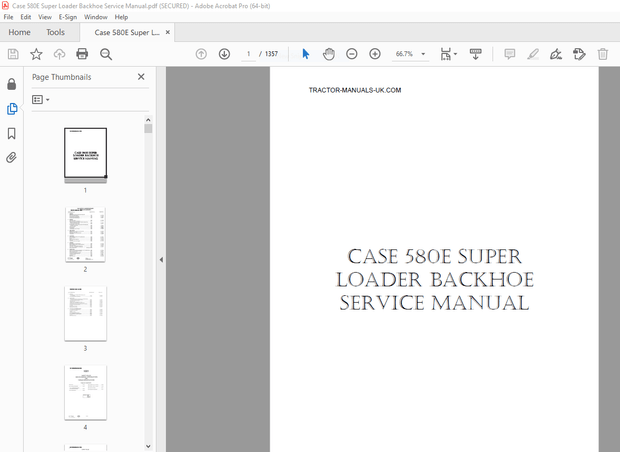
Task: Click the scrolling mode icon
Action: pos(475,54)
